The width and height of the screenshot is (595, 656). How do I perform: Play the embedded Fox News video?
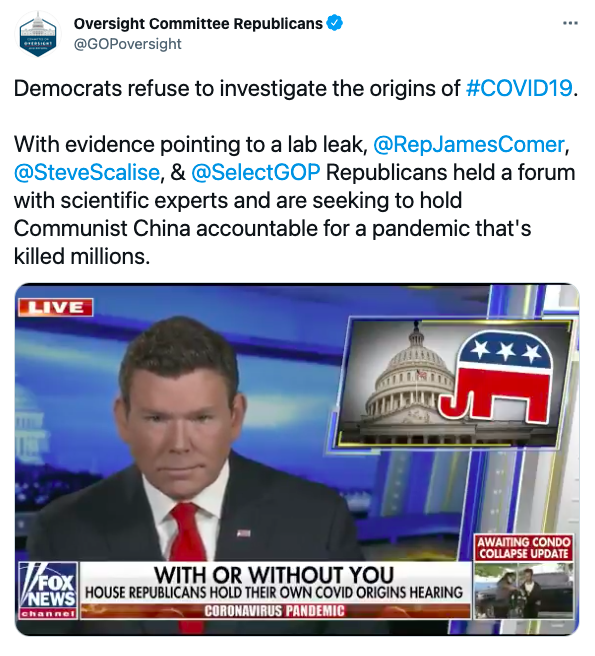[297, 459]
